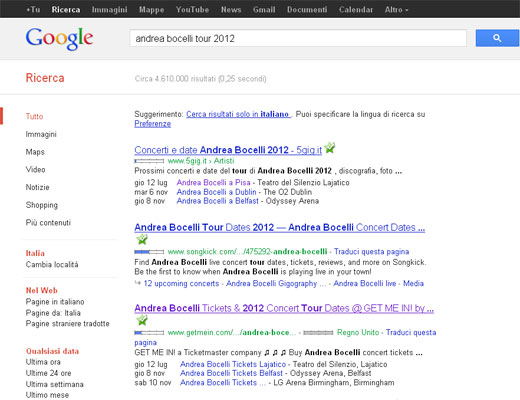Filter results by Ultime 24 ore
The image size is (520, 400).
pos(48,373)
